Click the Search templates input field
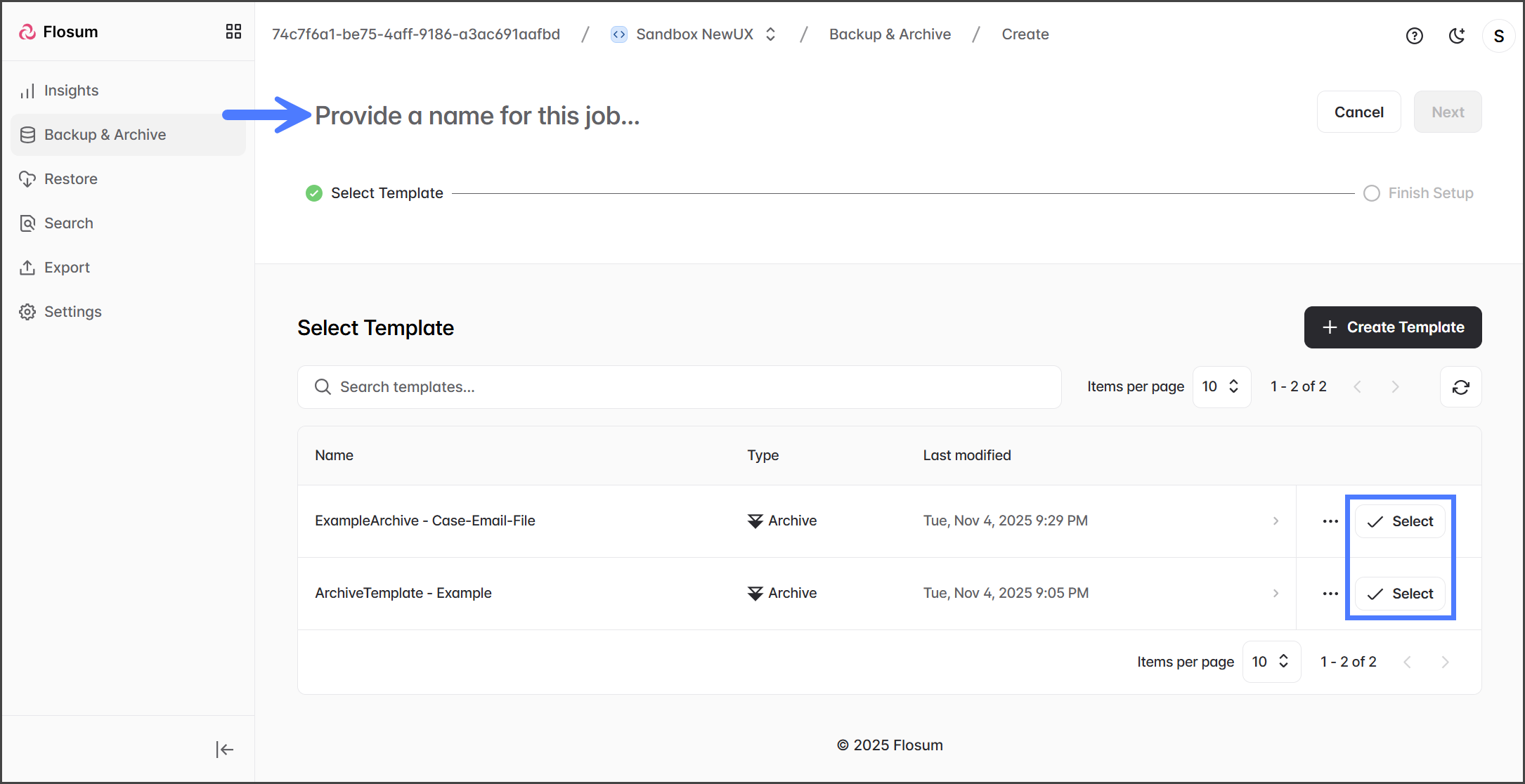1525x784 pixels. (678, 387)
